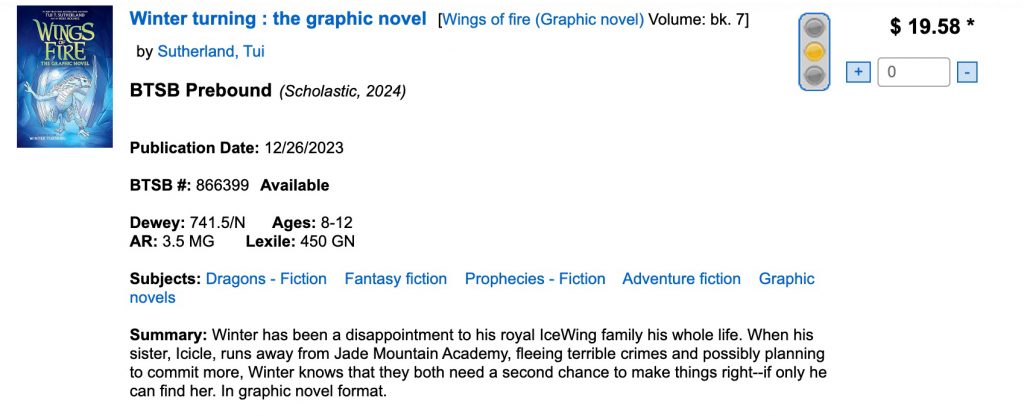Click the BTSB Prebound binding label

pos(201,90)
